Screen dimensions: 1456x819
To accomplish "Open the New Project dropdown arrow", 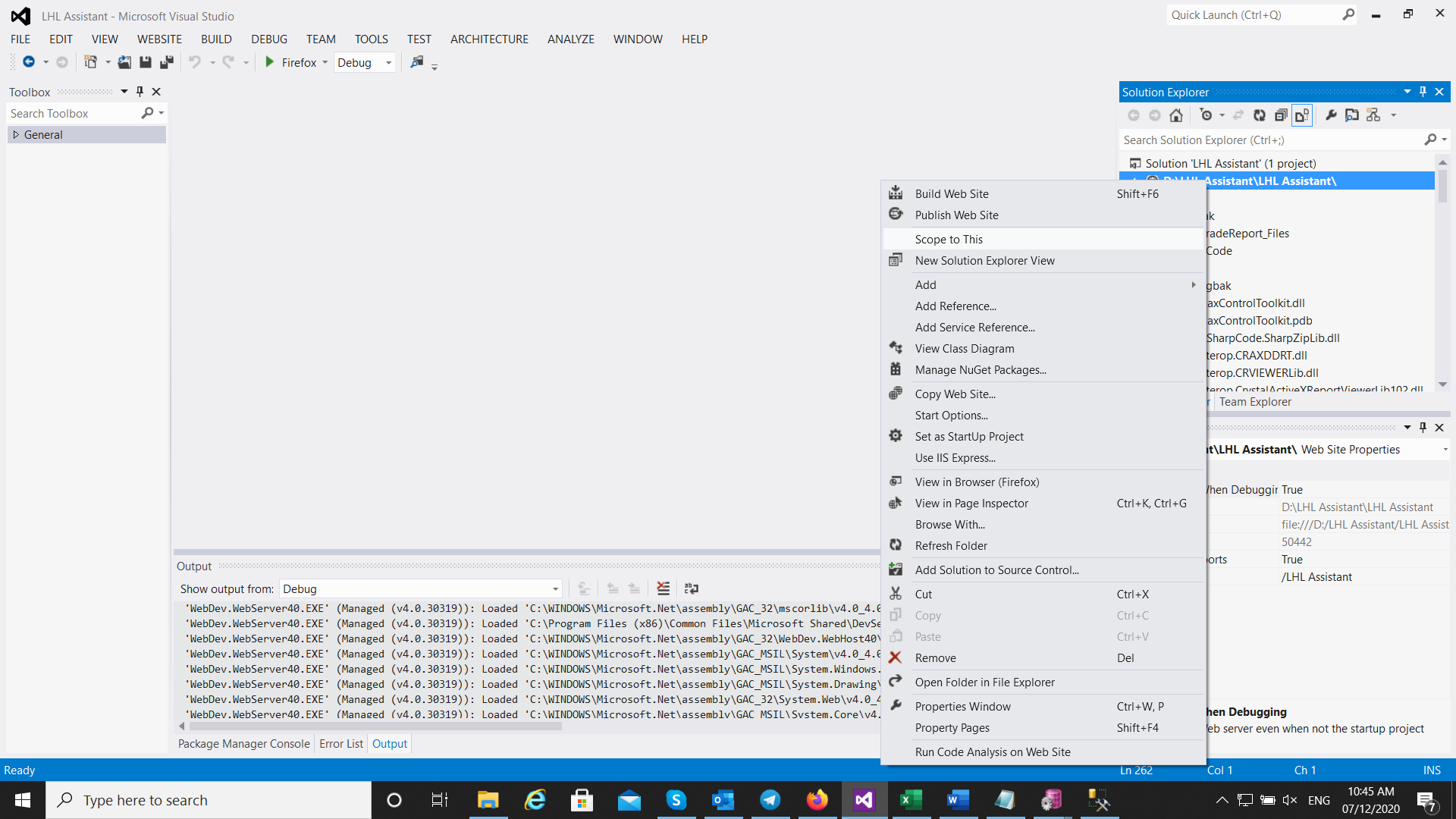I will coord(108,63).
